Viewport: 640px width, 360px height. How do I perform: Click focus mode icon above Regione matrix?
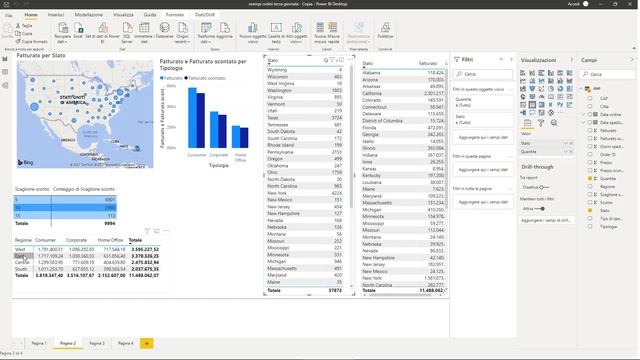point(157,231)
